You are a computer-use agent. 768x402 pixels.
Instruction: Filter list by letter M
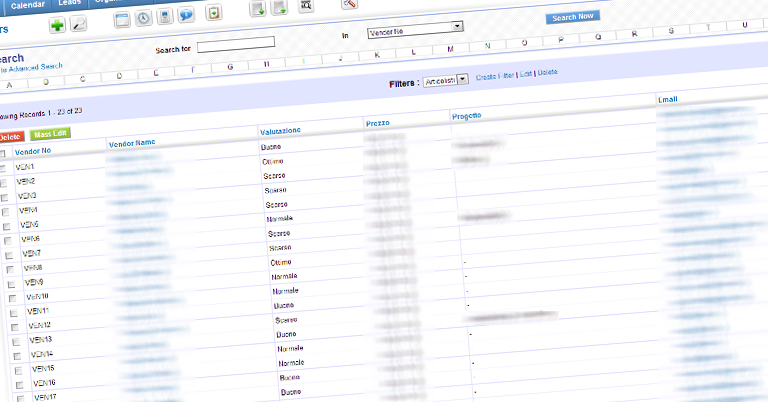click(450, 49)
